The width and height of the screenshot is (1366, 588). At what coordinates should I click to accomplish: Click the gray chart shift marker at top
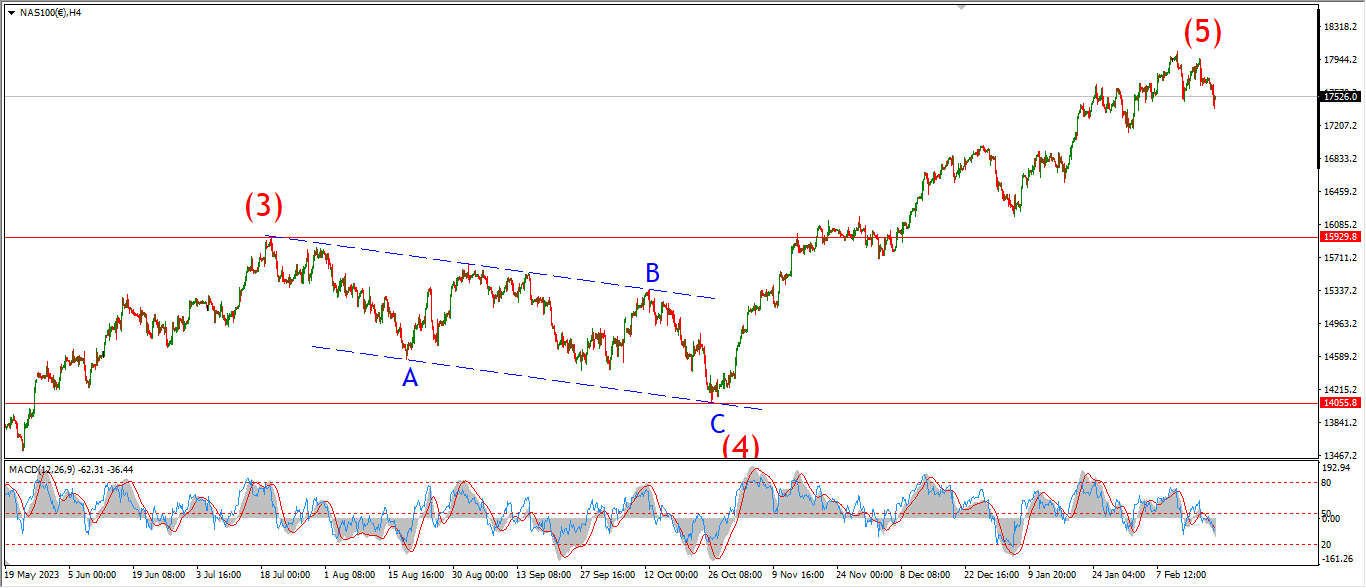[963, 6]
